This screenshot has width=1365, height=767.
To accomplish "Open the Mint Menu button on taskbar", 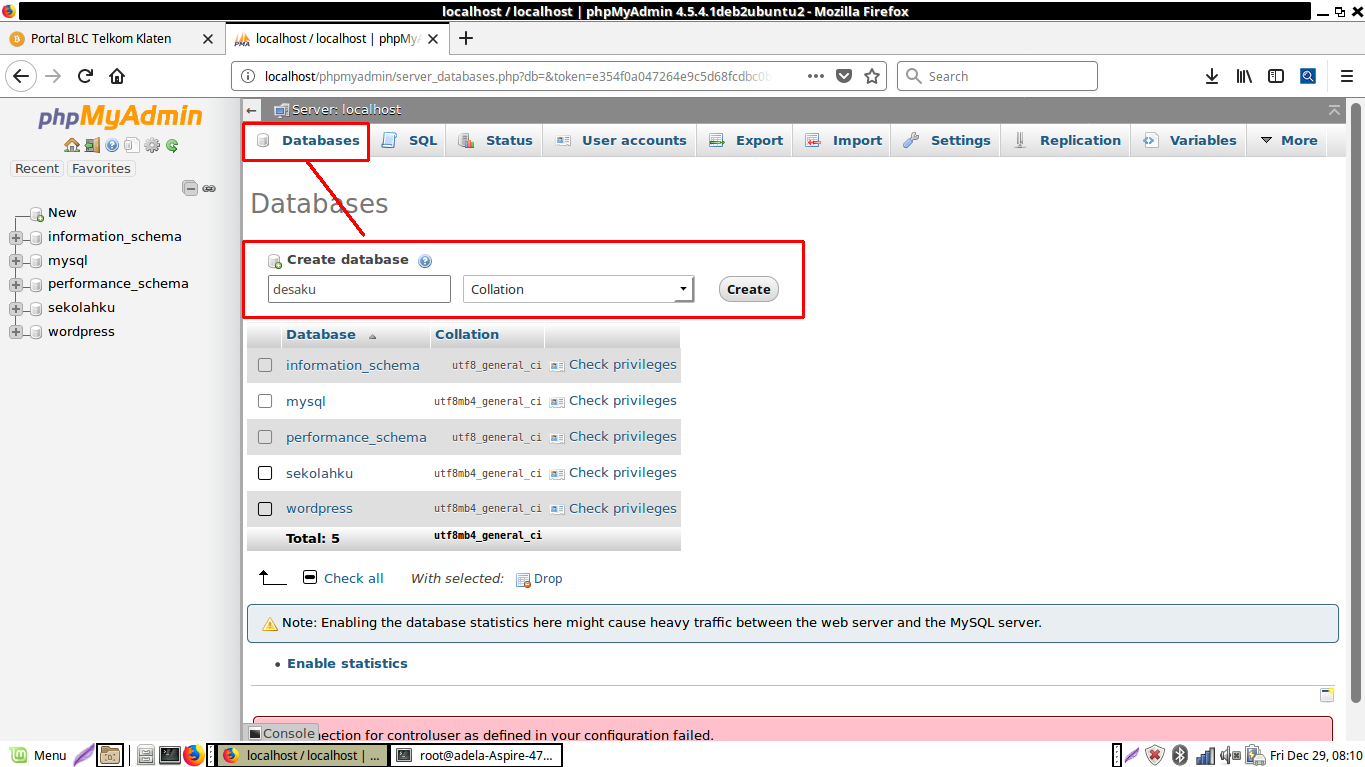I will point(38,755).
